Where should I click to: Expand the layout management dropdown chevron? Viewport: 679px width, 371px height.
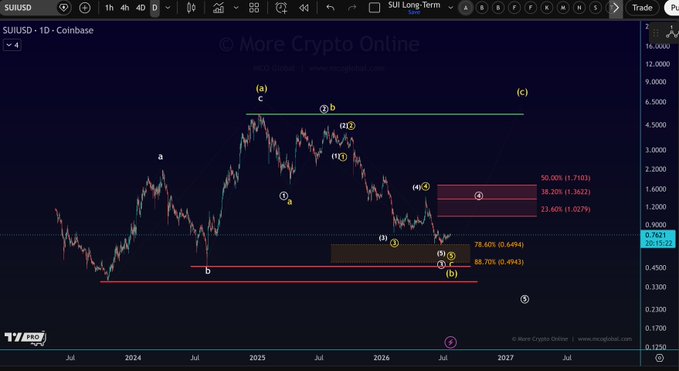pos(450,7)
